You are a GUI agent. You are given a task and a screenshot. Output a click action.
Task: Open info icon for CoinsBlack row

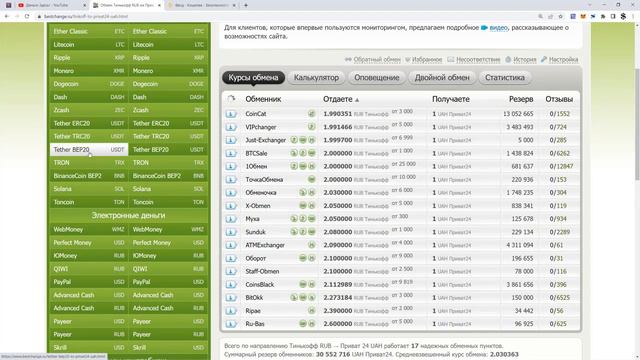[231, 284]
